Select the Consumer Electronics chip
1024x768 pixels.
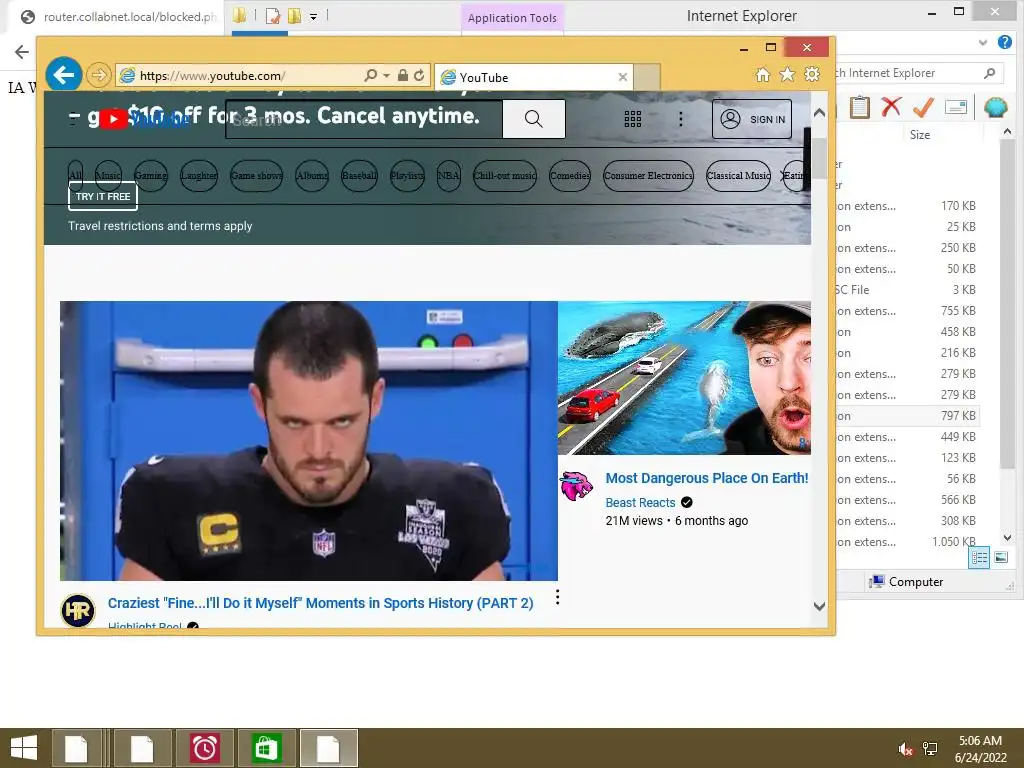(648, 176)
